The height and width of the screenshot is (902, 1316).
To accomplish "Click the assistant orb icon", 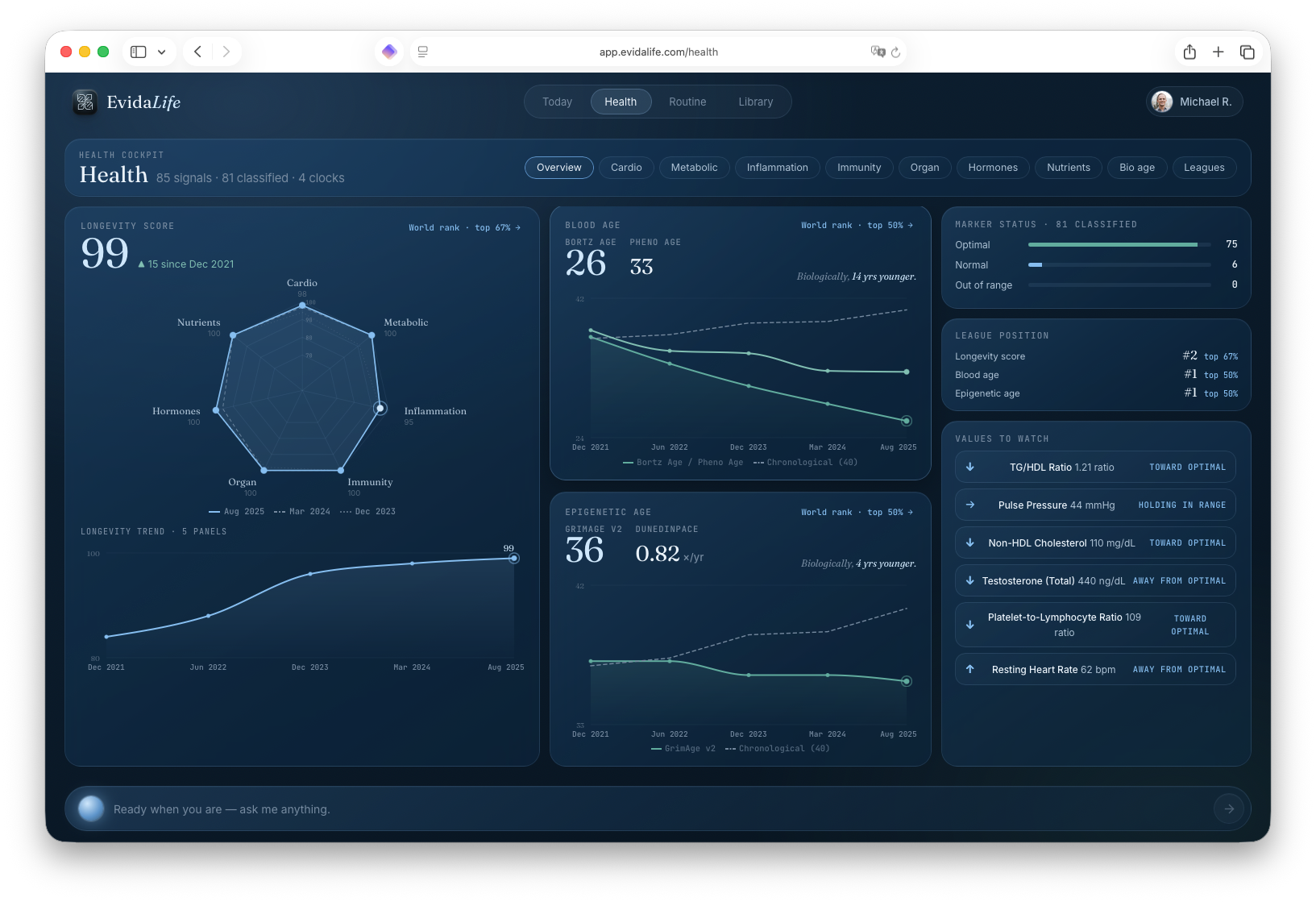I will [x=91, y=808].
